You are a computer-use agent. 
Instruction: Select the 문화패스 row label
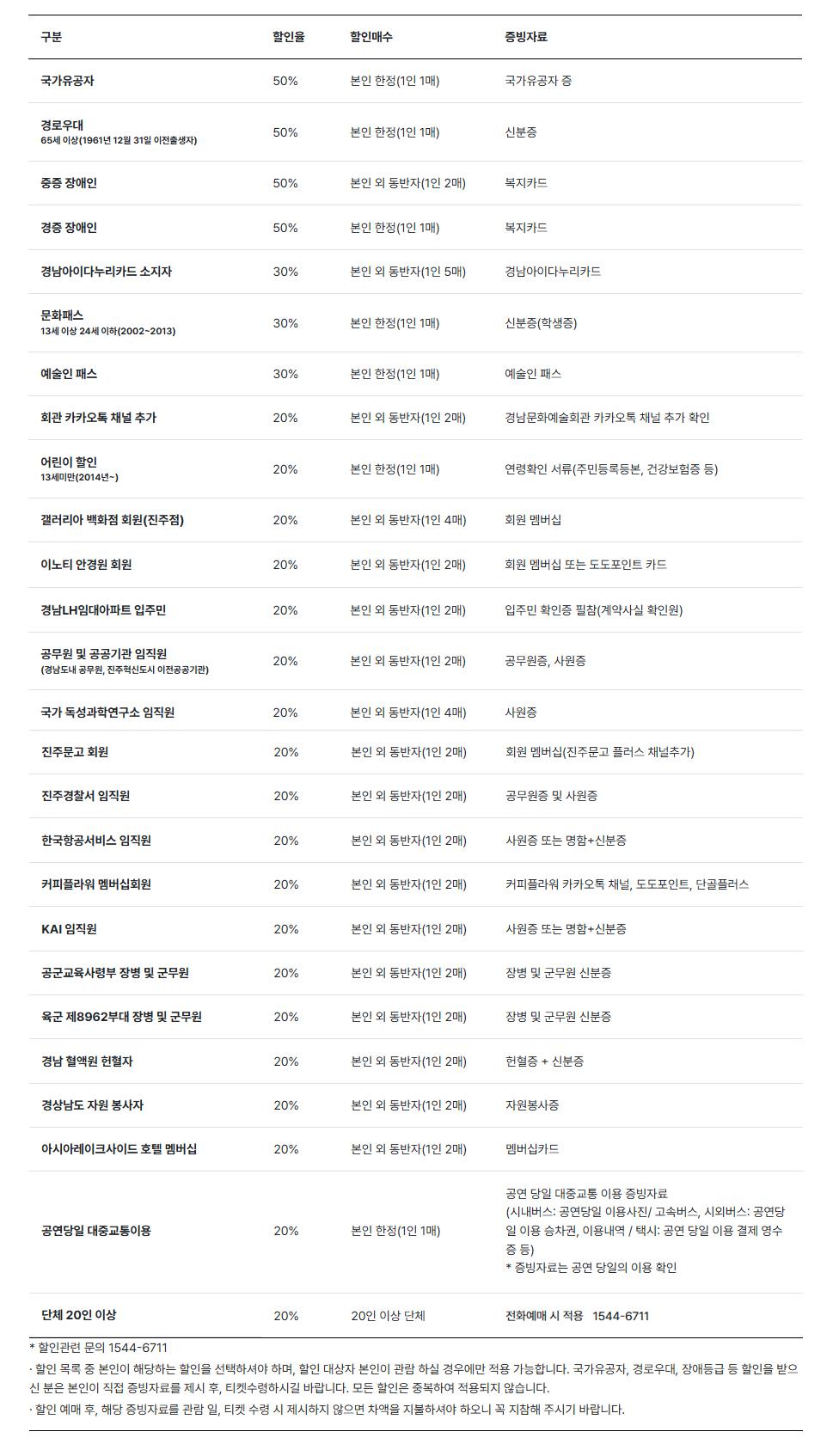(x=62, y=315)
